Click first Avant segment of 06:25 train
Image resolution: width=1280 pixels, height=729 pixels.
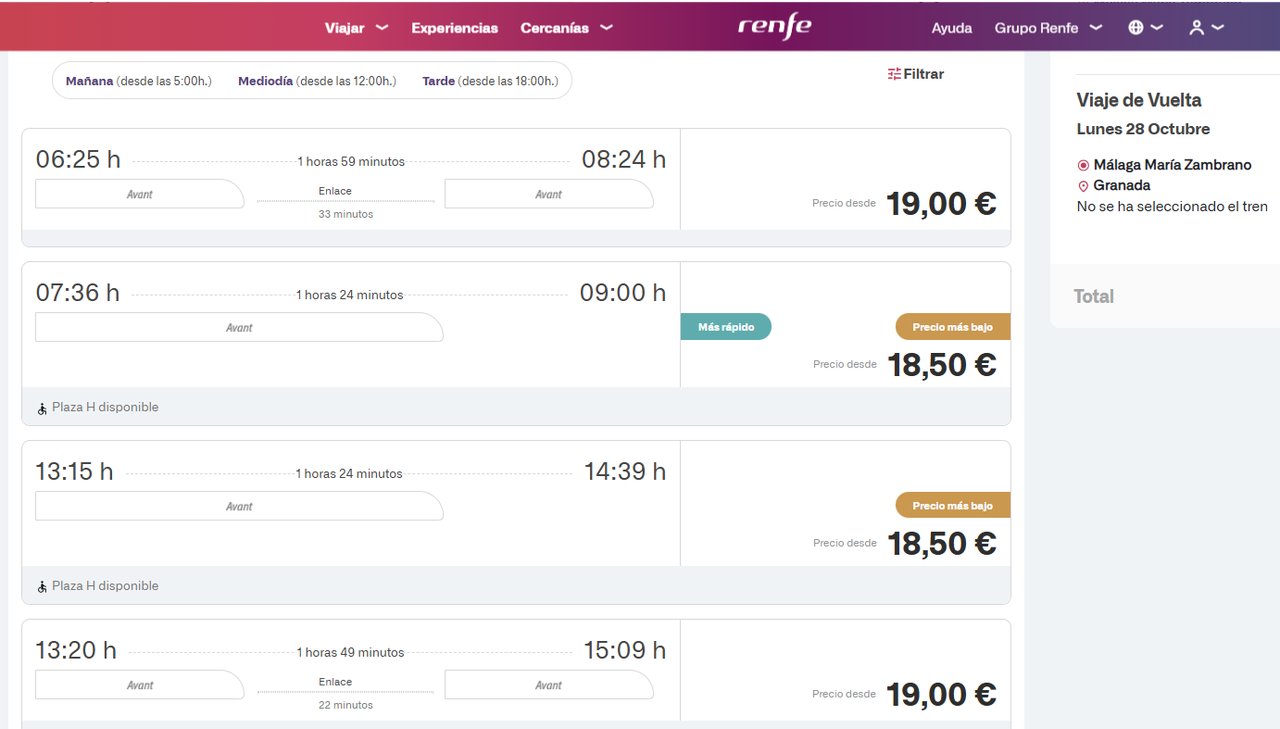point(140,194)
